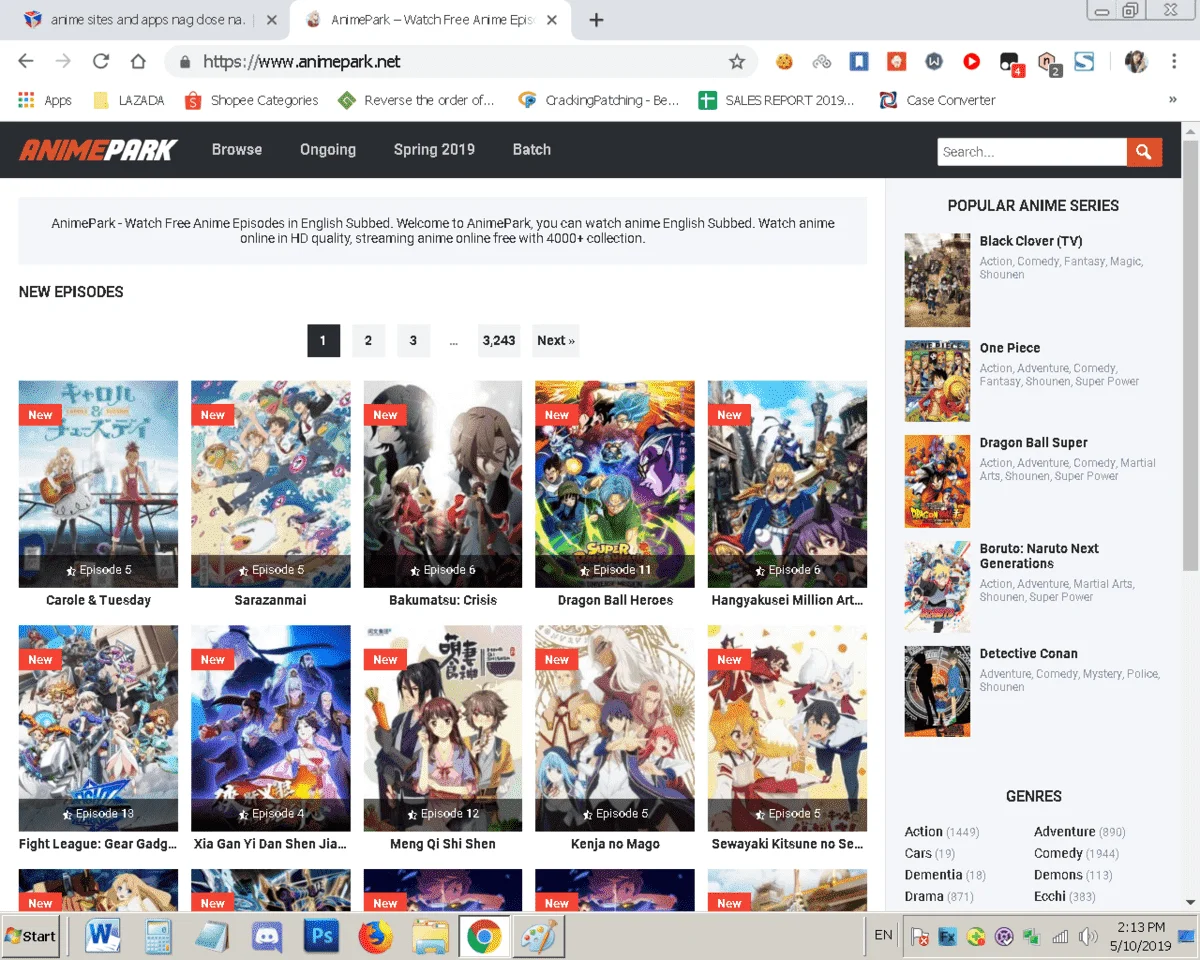Open Calculator from the taskbar
Image resolution: width=1200 pixels, height=960 pixels.
click(x=158, y=937)
